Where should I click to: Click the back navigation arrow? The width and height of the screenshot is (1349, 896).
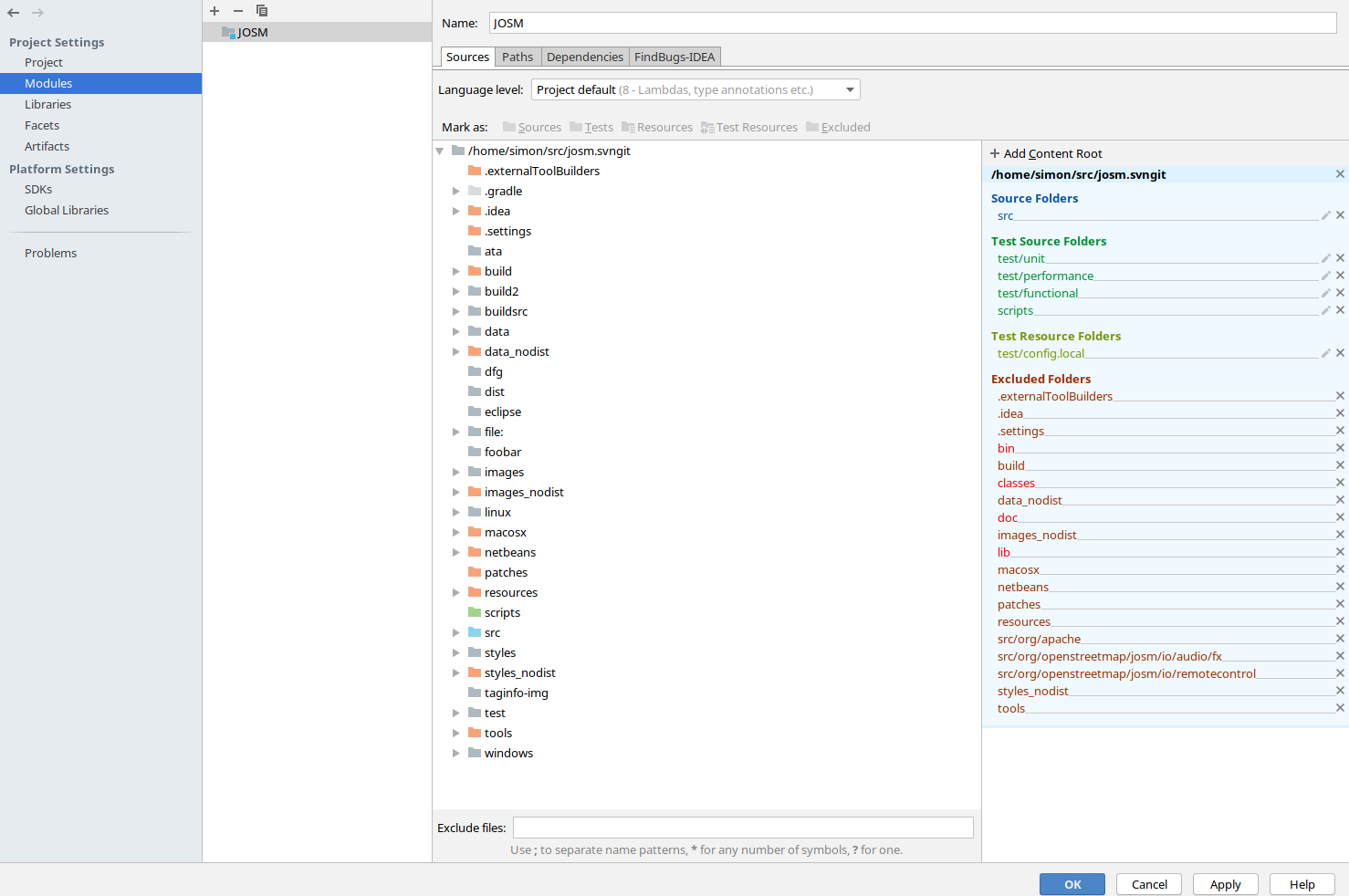13,13
